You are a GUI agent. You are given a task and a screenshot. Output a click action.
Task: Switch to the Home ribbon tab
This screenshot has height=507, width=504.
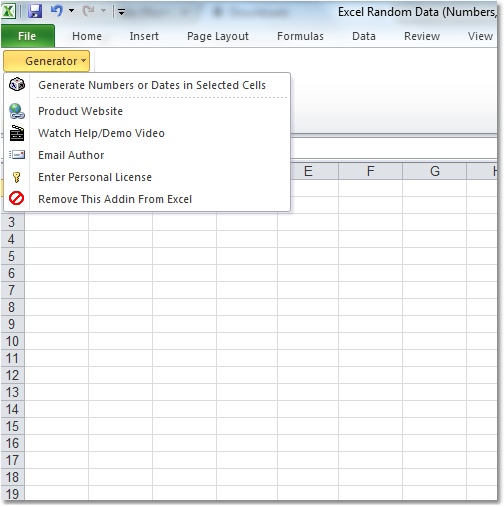[87, 36]
